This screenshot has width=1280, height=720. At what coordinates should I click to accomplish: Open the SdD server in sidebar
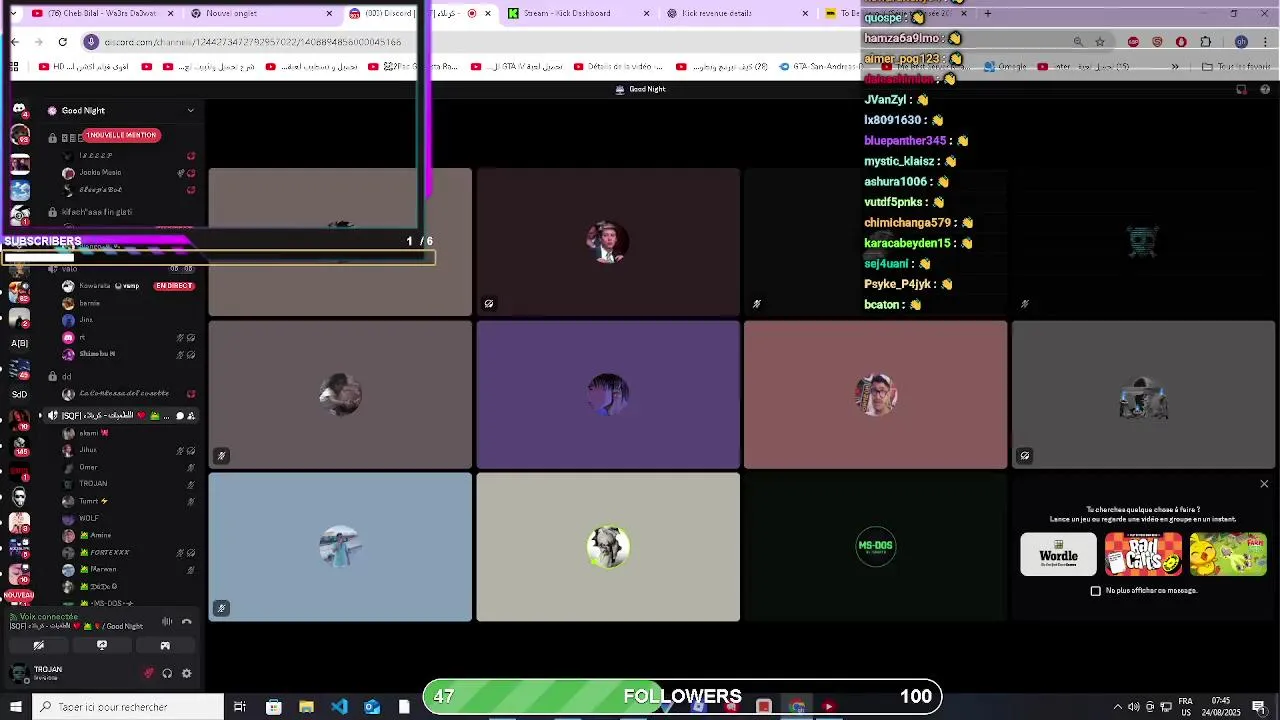pos(19,394)
